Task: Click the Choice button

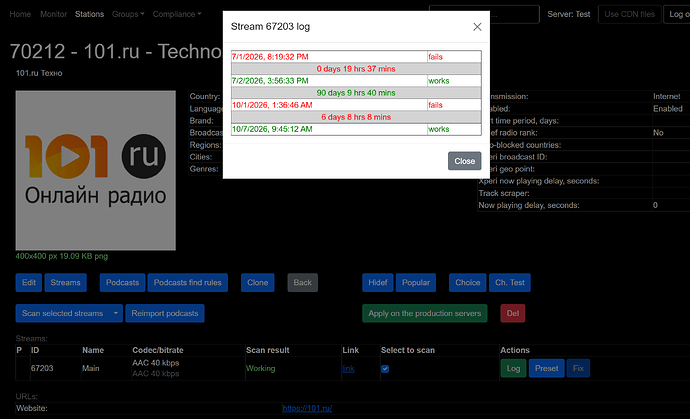Action: 468,283
